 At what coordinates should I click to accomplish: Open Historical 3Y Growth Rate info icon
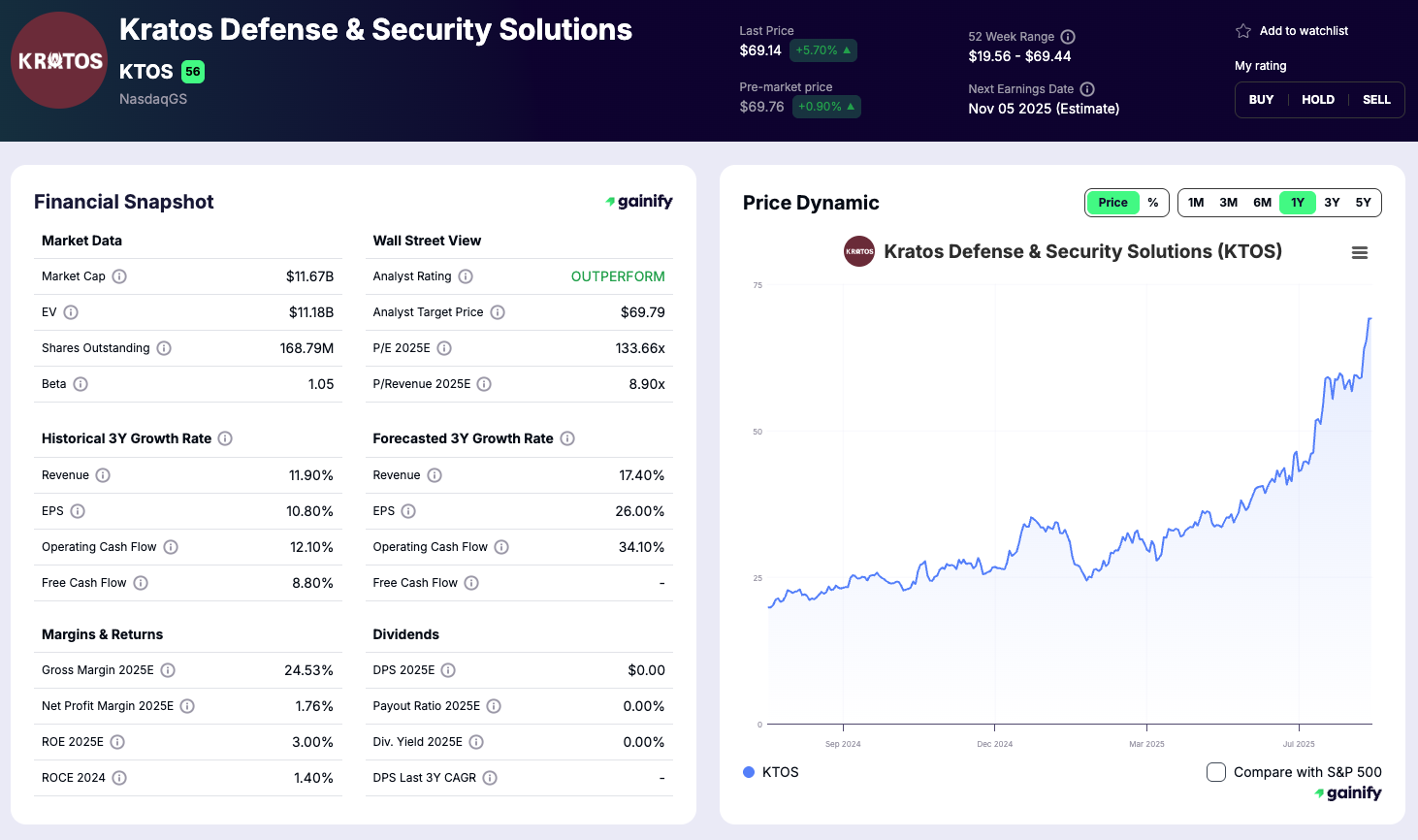225,438
